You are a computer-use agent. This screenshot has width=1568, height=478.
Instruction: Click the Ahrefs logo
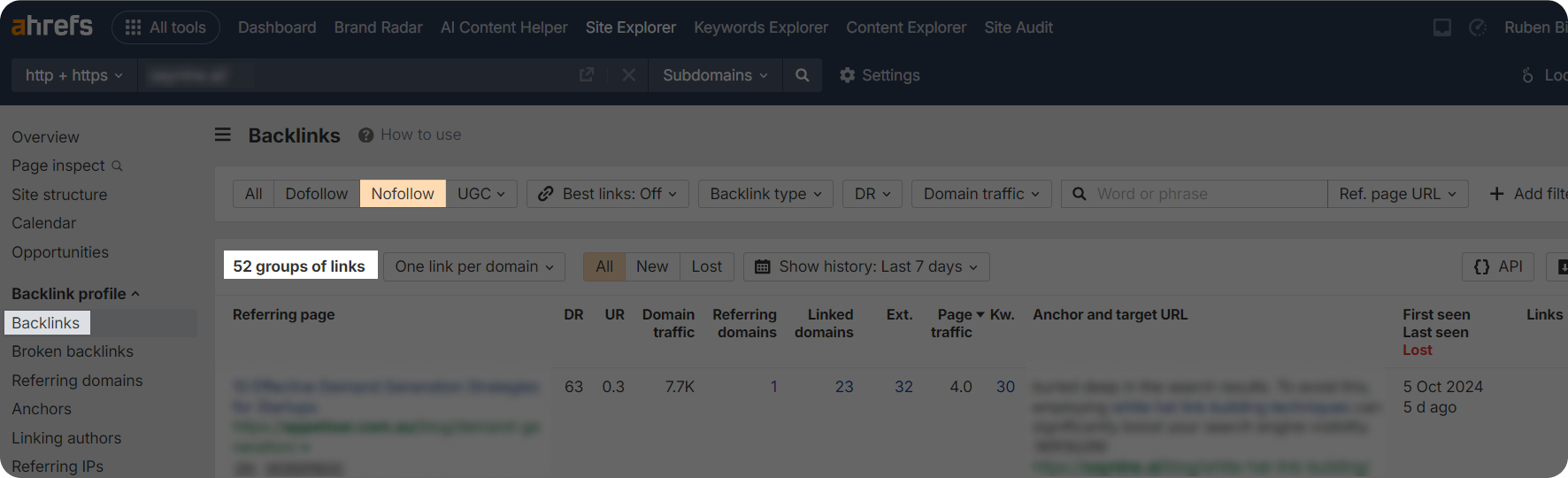click(x=51, y=27)
